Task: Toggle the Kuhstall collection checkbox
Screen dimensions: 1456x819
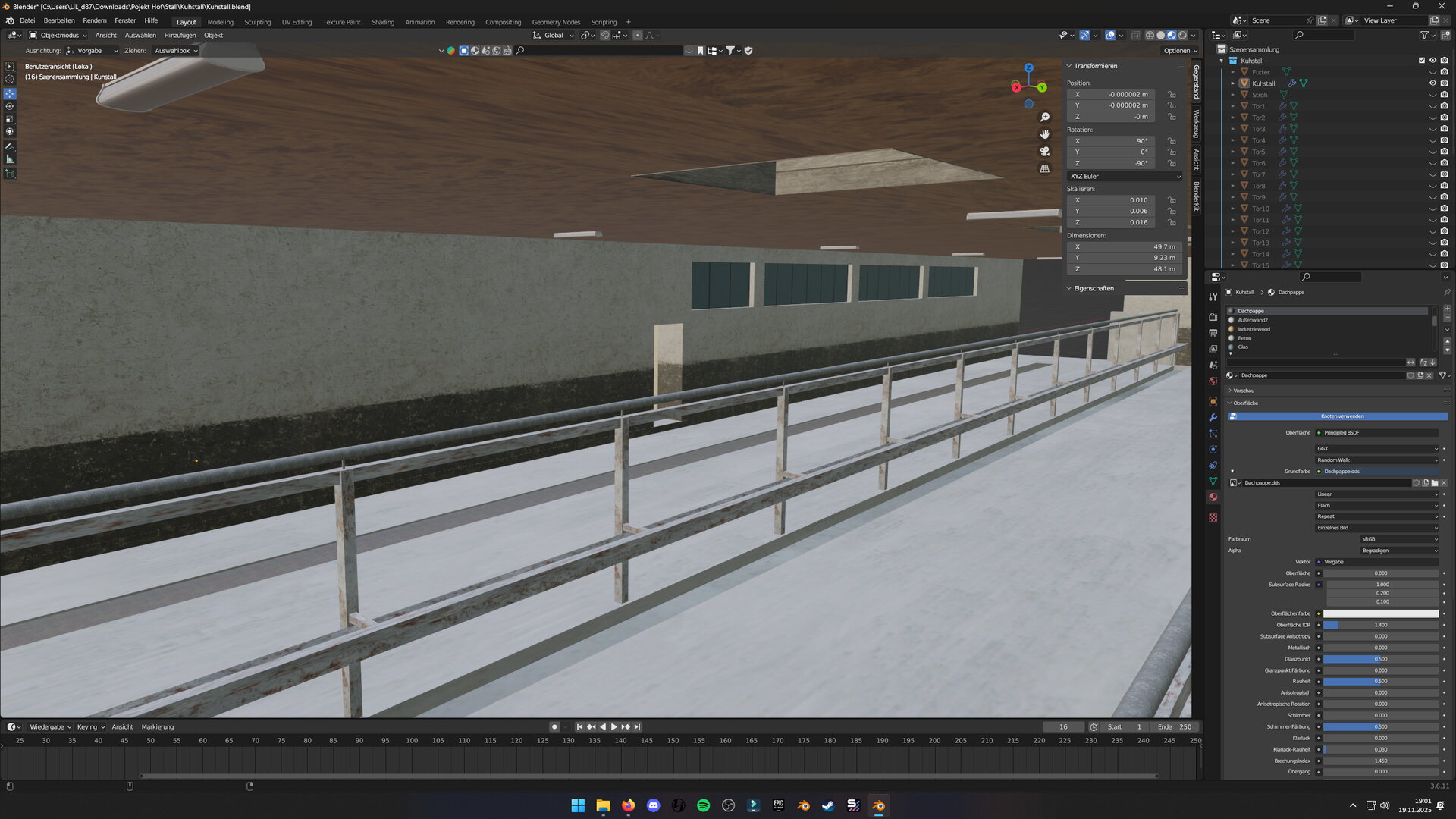Action: coord(1421,61)
